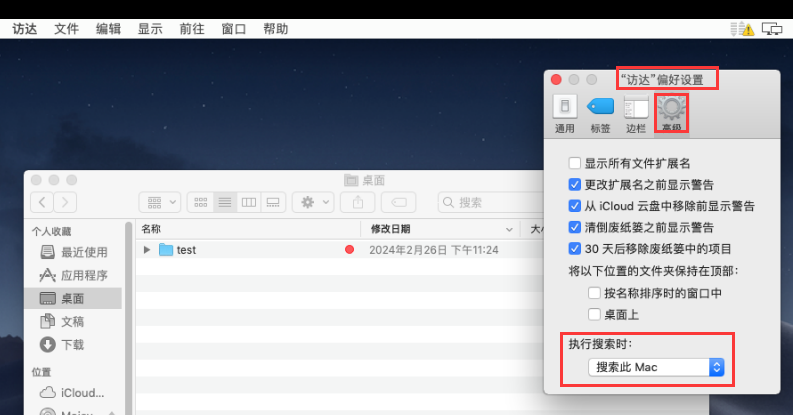Viewport: 793px width, 415px height.
Task: Go forward in the Finder window
Action: click(65, 202)
